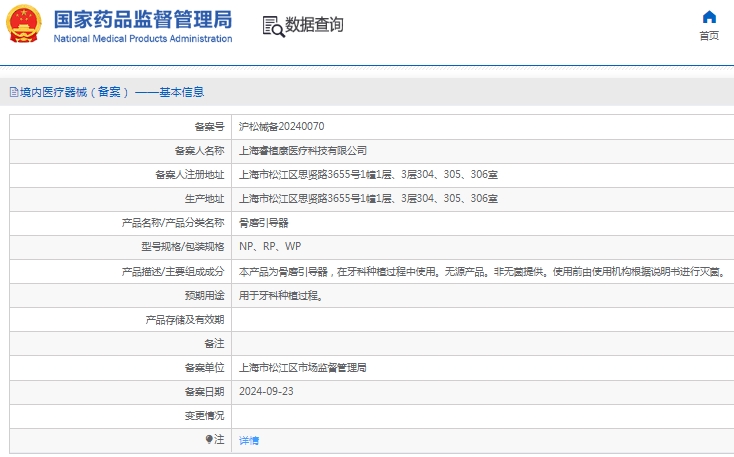734x457 pixels.
Task: Click the 备案号 row label
Action: tap(210, 126)
